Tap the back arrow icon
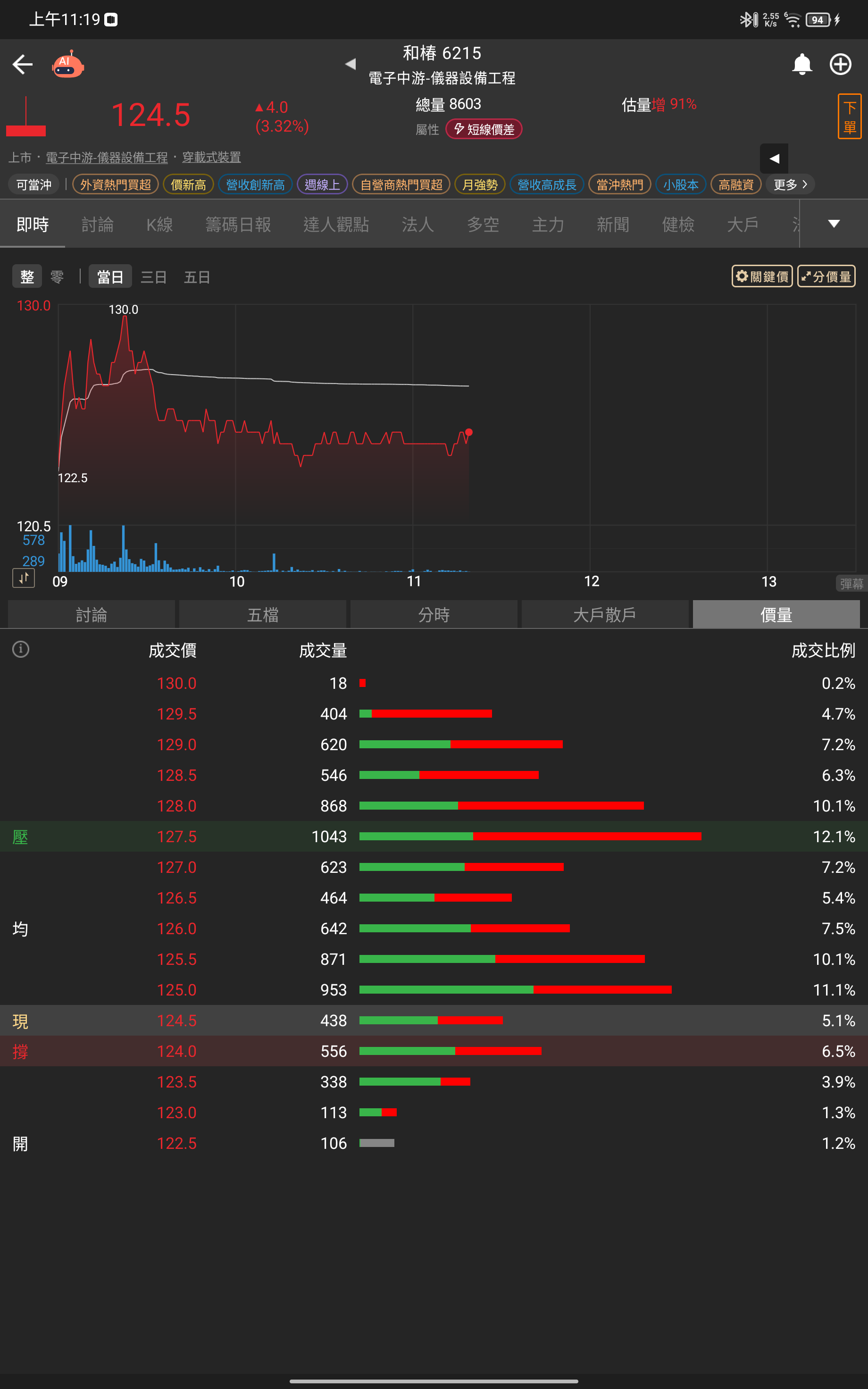The width and height of the screenshot is (868, 1389). point(23,64)
